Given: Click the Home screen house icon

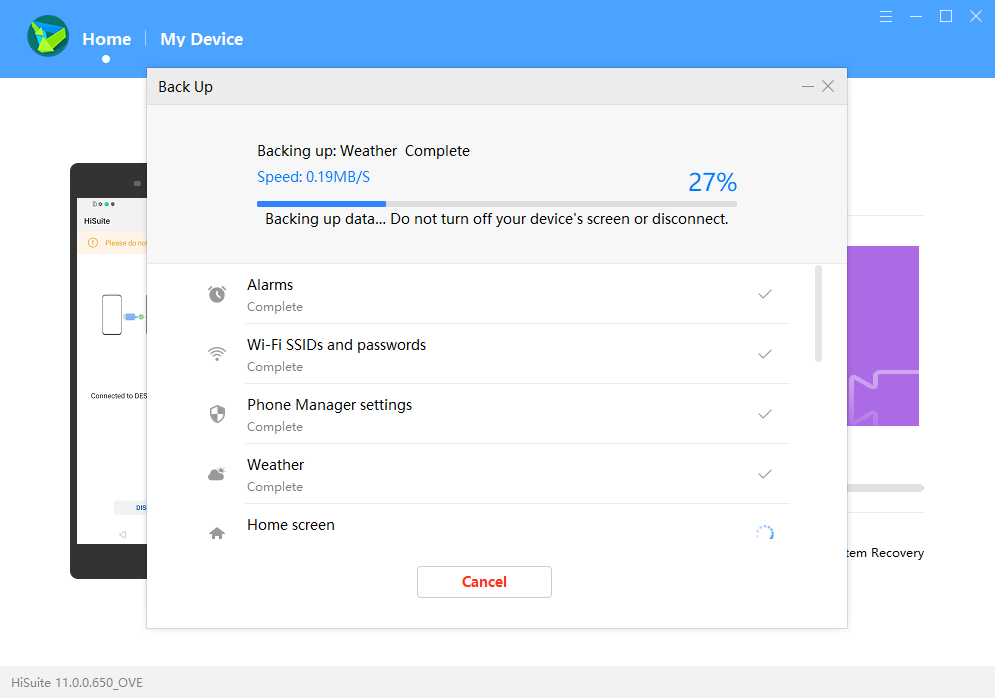Looking at the screenshot, I should click(217, 532).
